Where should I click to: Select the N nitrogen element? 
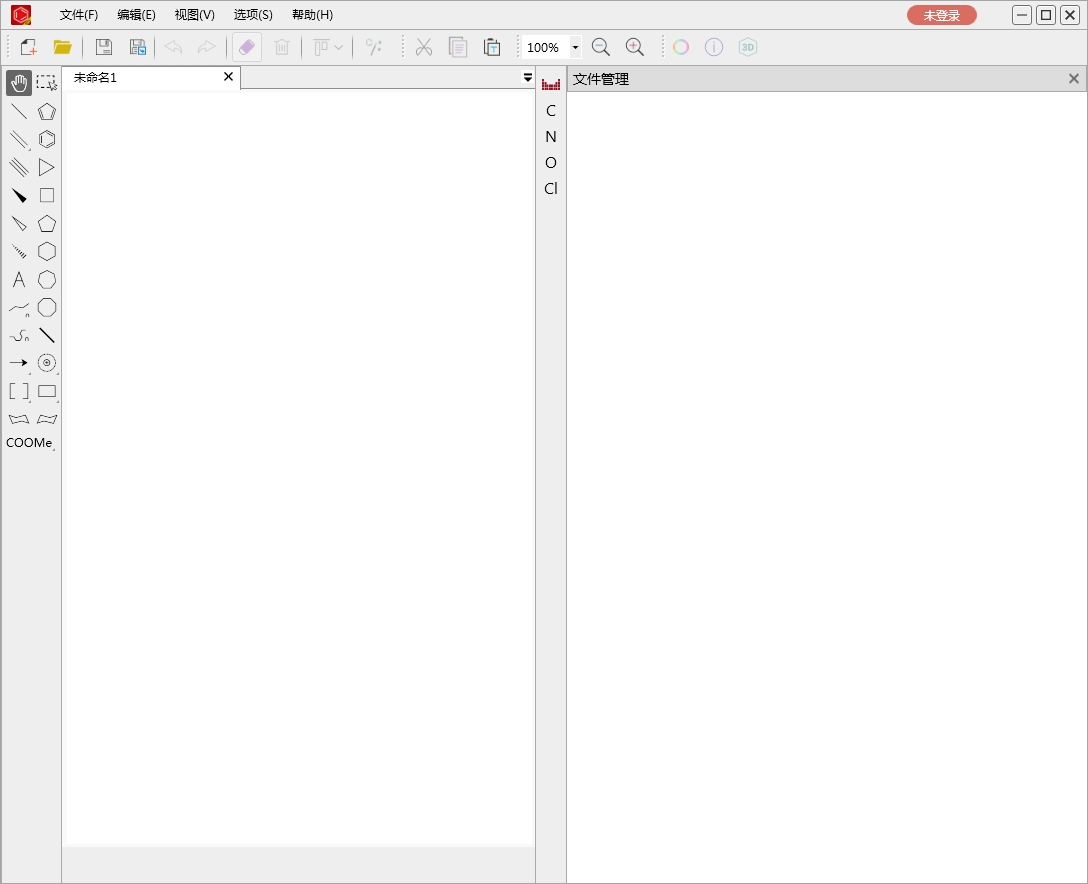[551, 137]
